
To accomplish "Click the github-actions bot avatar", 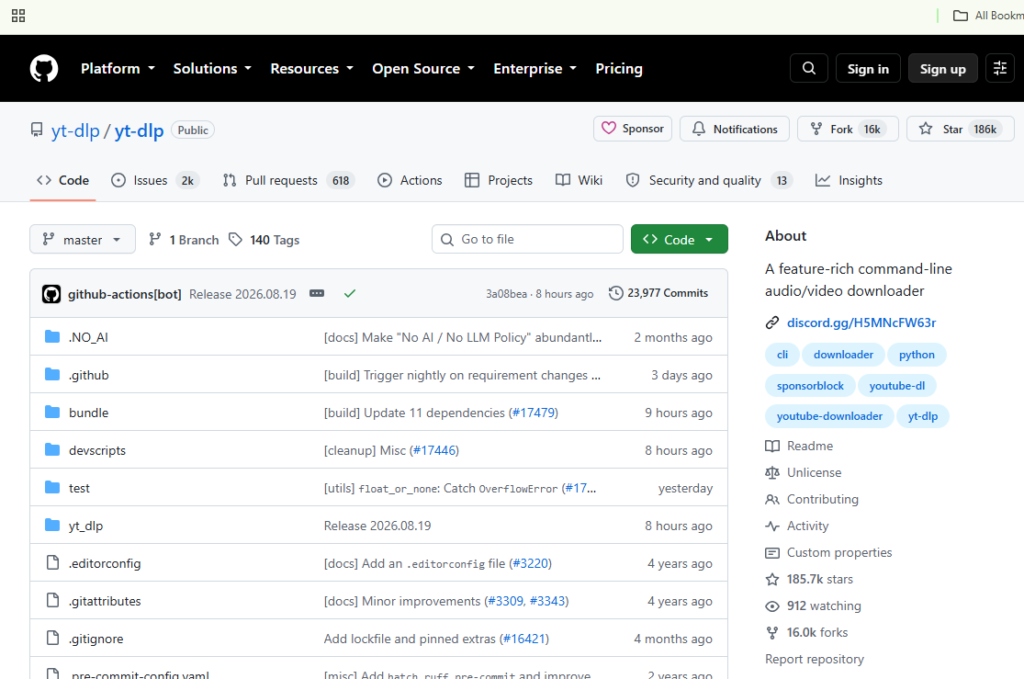I will tap(52, 294).
